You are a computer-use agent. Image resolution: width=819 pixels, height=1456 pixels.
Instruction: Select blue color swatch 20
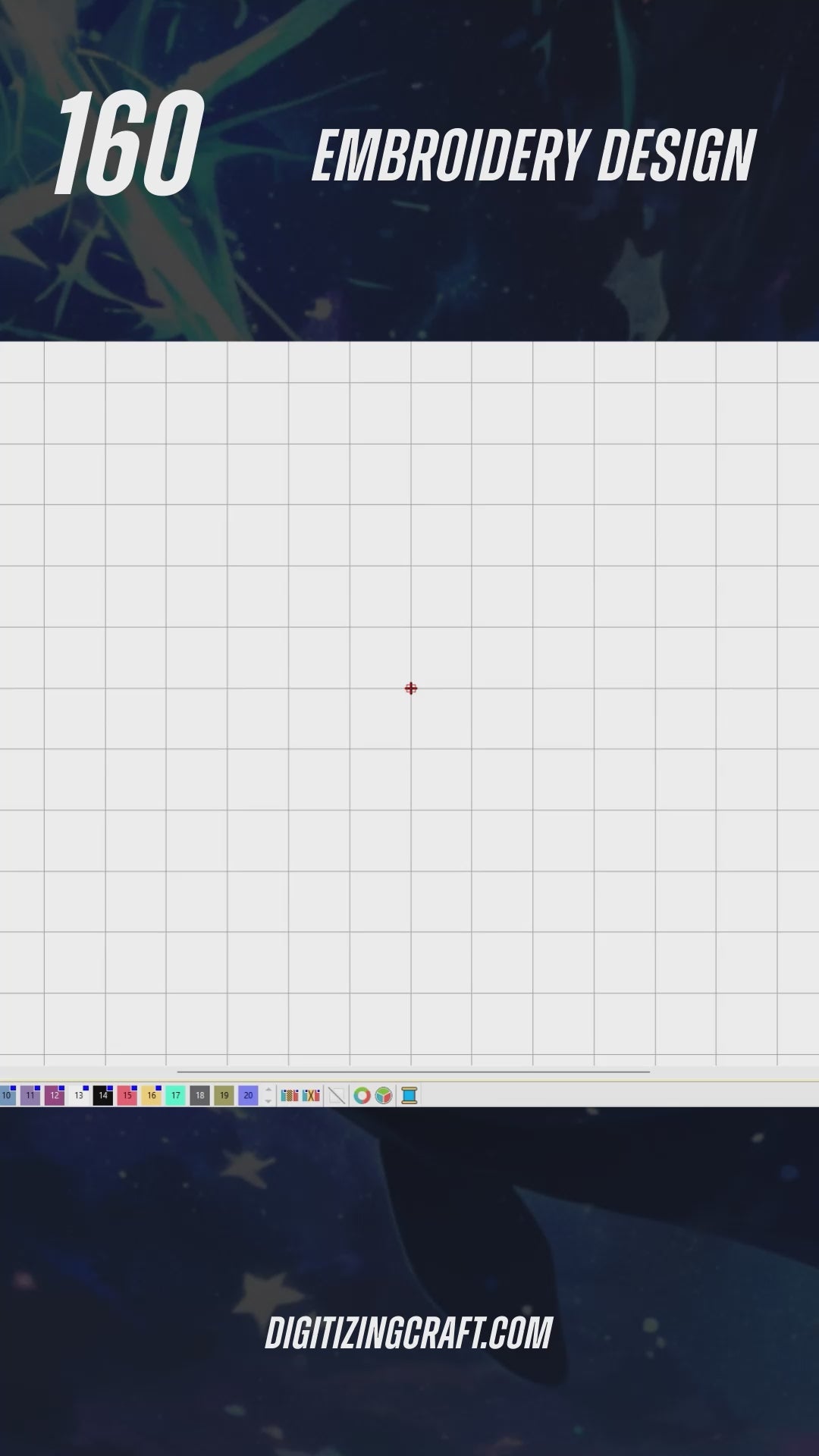click(249, 1096)
